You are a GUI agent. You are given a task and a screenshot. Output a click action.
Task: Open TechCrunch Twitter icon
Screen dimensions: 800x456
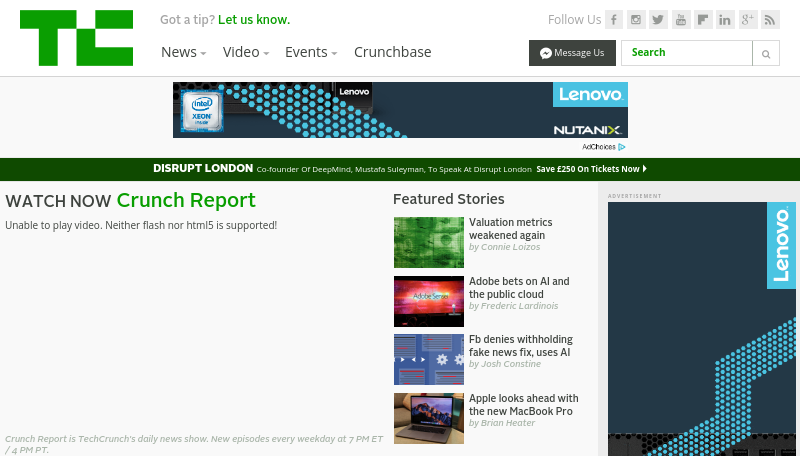pyautogui.click(x=658, y=20)
